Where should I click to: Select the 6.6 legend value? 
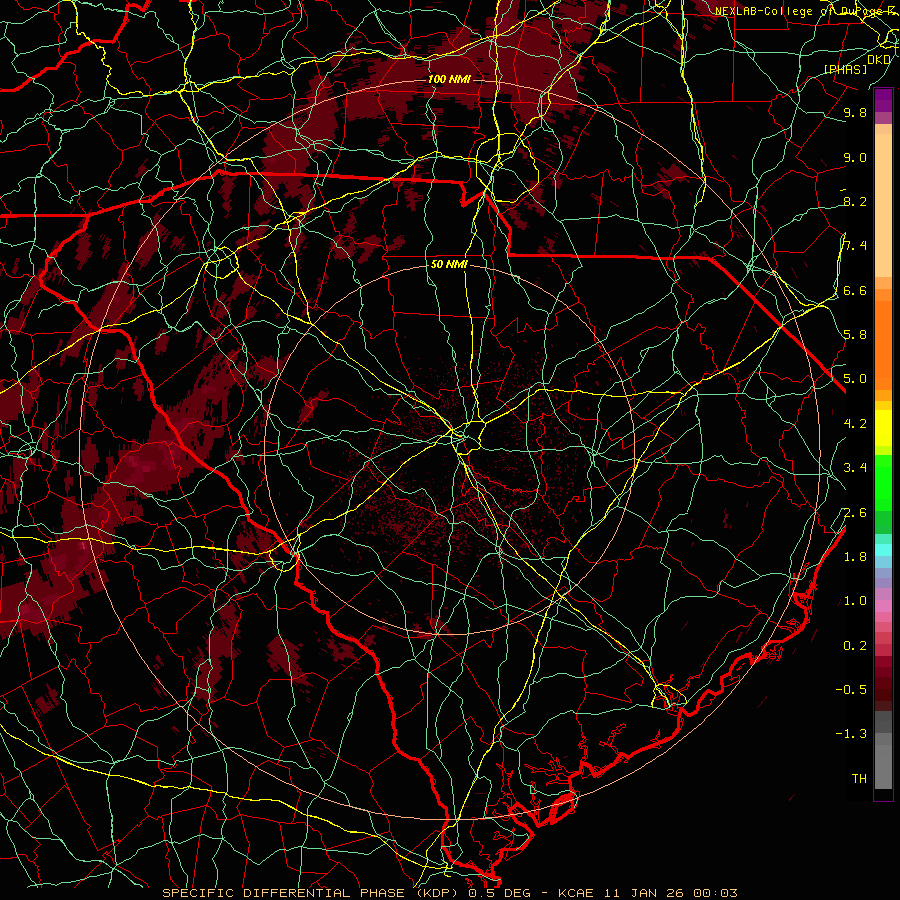pos(855,290)
